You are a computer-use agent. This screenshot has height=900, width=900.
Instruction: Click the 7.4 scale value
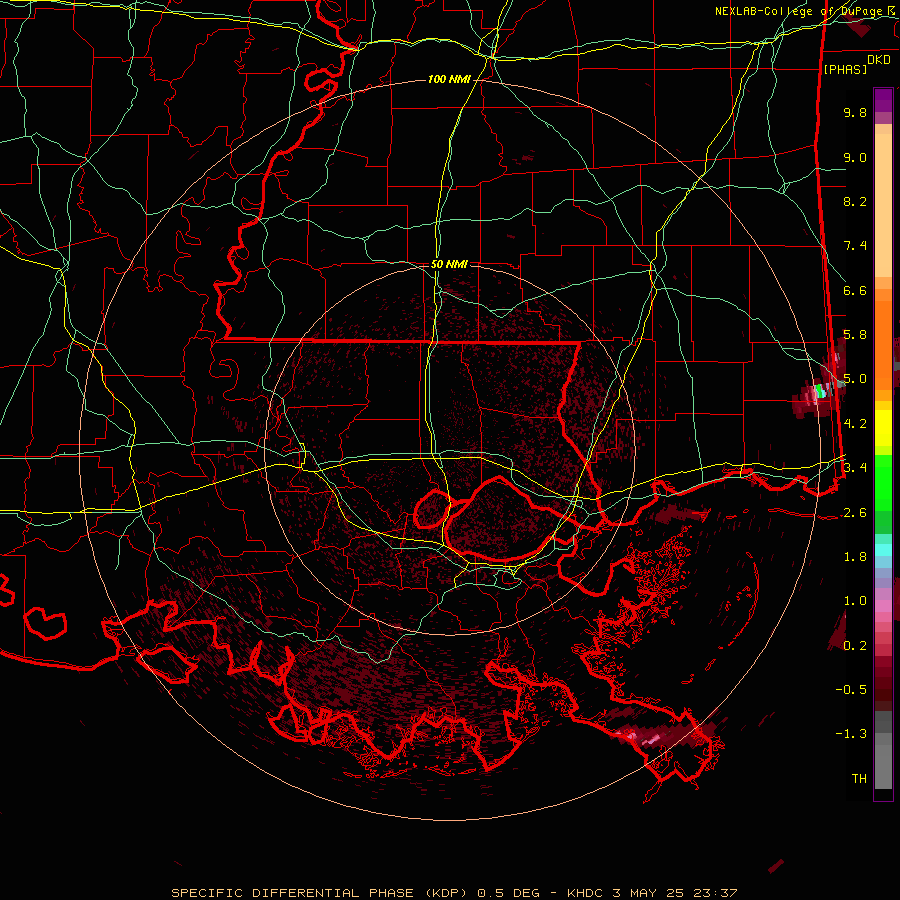click(x=855, y=246)
